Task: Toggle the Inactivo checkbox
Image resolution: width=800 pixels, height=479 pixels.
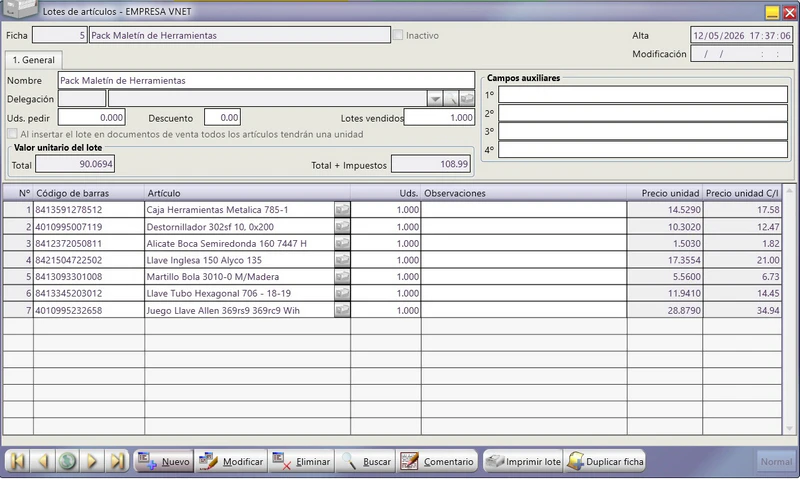Action: click(398, 35)
